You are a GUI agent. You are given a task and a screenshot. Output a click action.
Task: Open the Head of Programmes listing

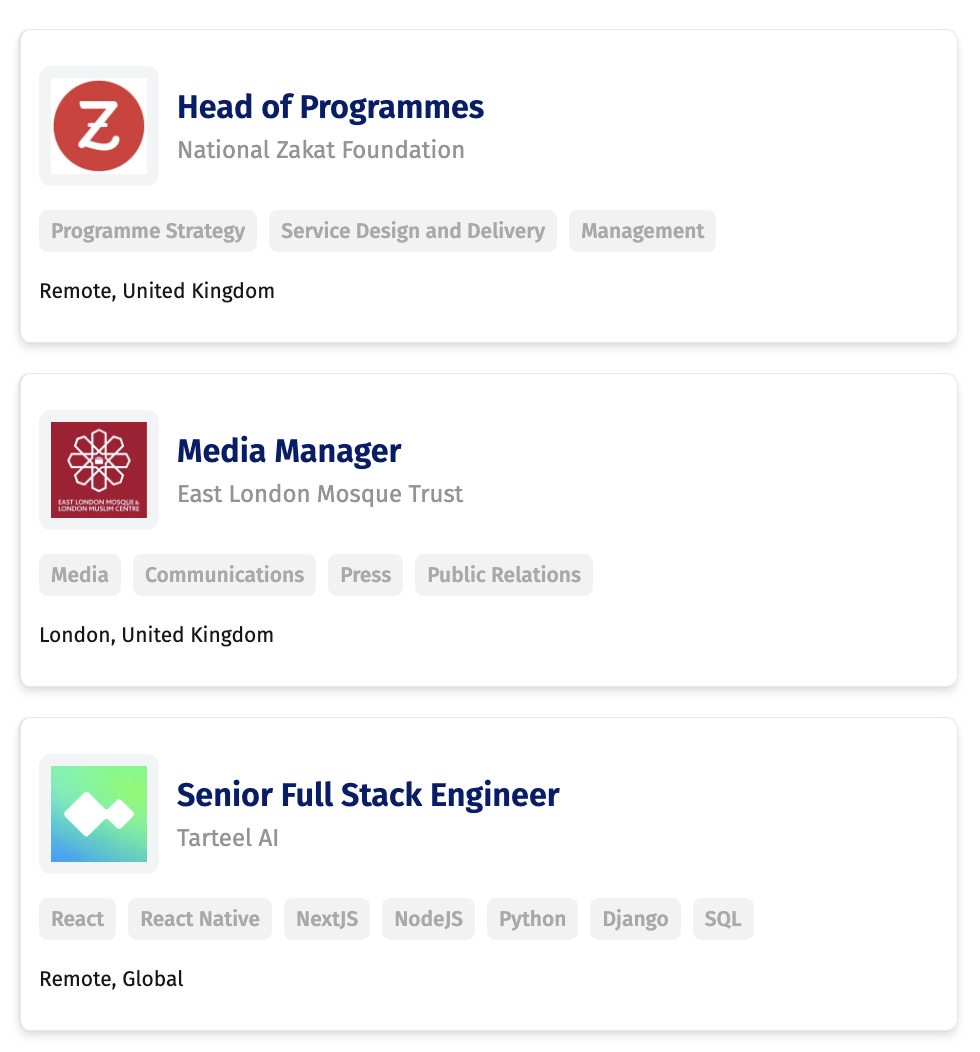pyautogui.click(x=330, y=107)
